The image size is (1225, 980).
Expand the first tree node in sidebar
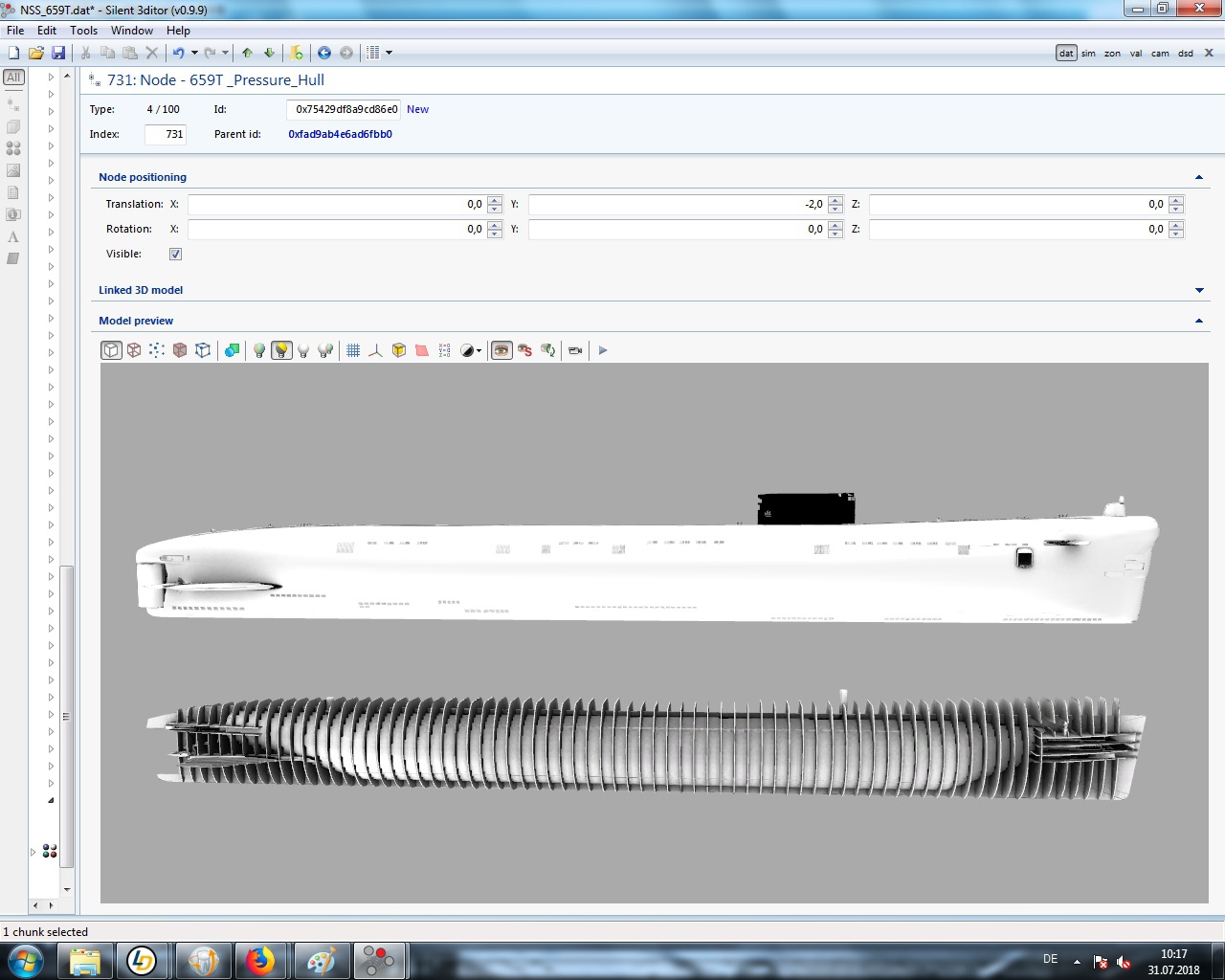point(51,78)
